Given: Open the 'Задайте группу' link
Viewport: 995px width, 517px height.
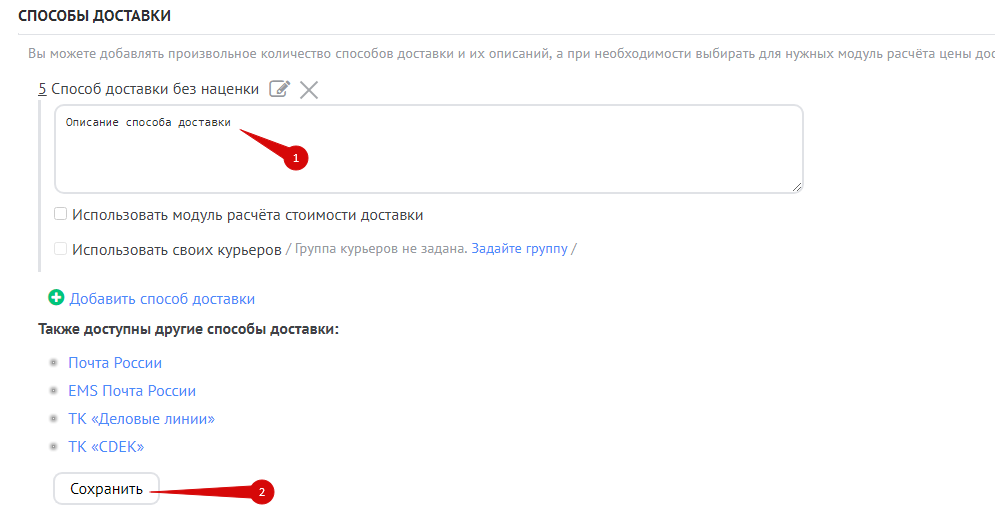Looking at the screenshot, I should pyautogui.click(x=519, y=249).
